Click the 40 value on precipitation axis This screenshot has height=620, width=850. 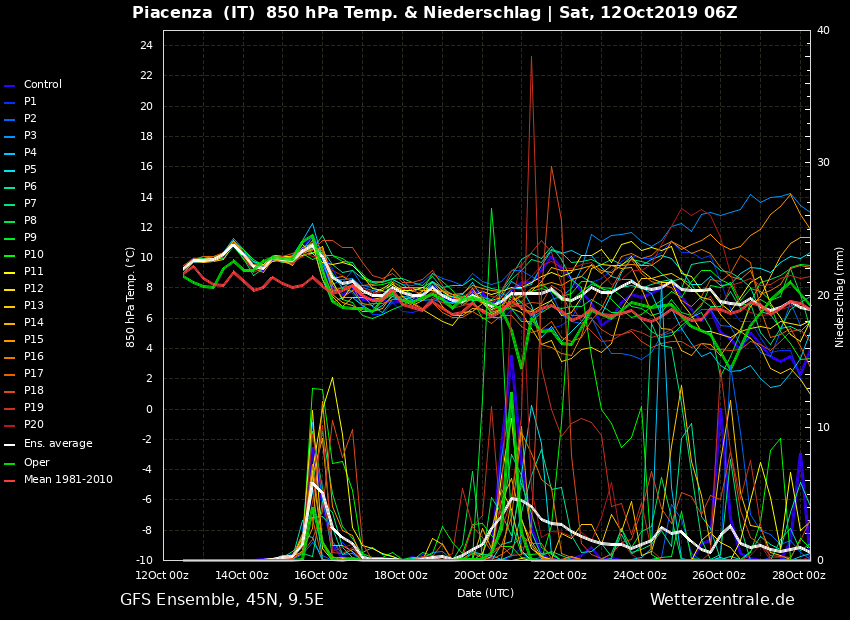(x=823, y=31)
